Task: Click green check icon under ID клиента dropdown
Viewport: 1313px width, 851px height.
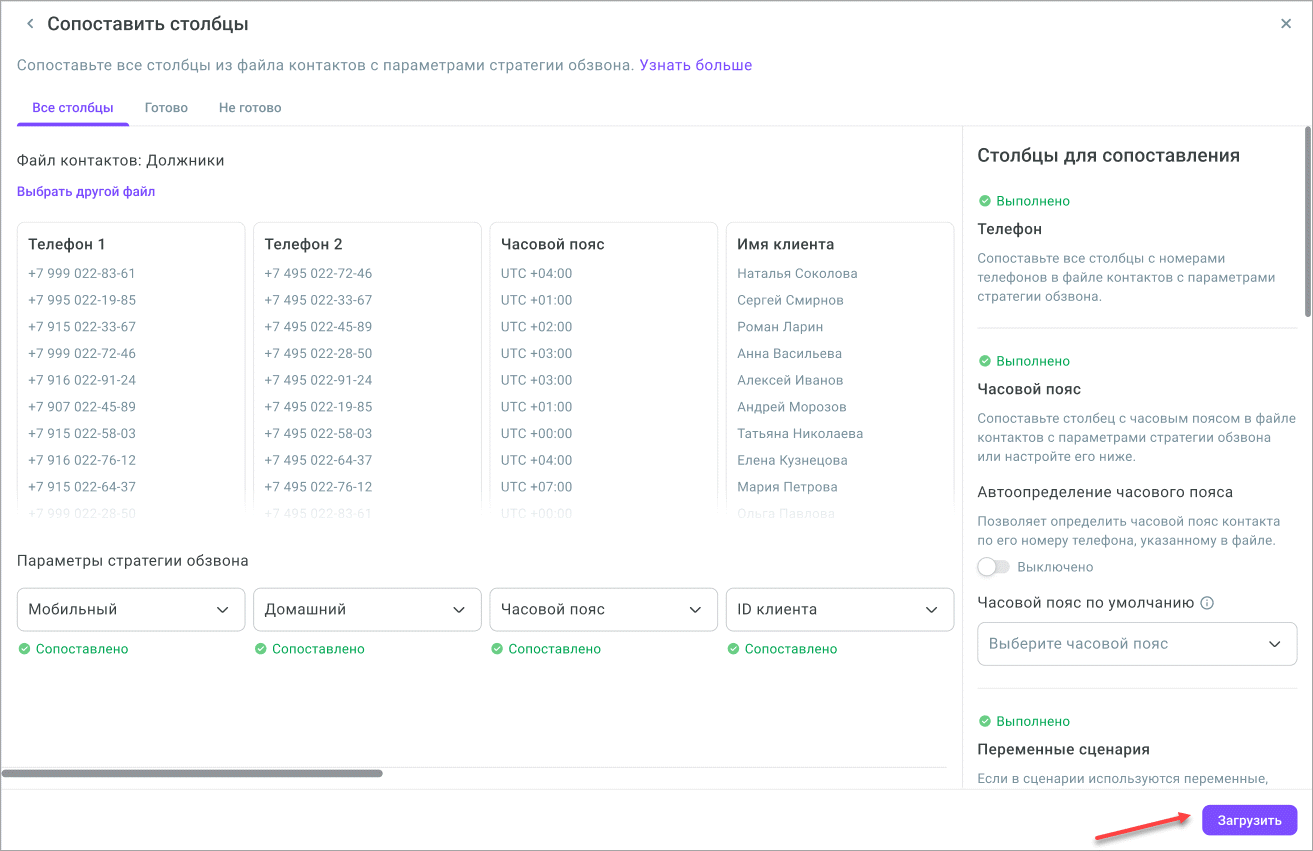Action: pyautogui.click(x=733, y=649)
